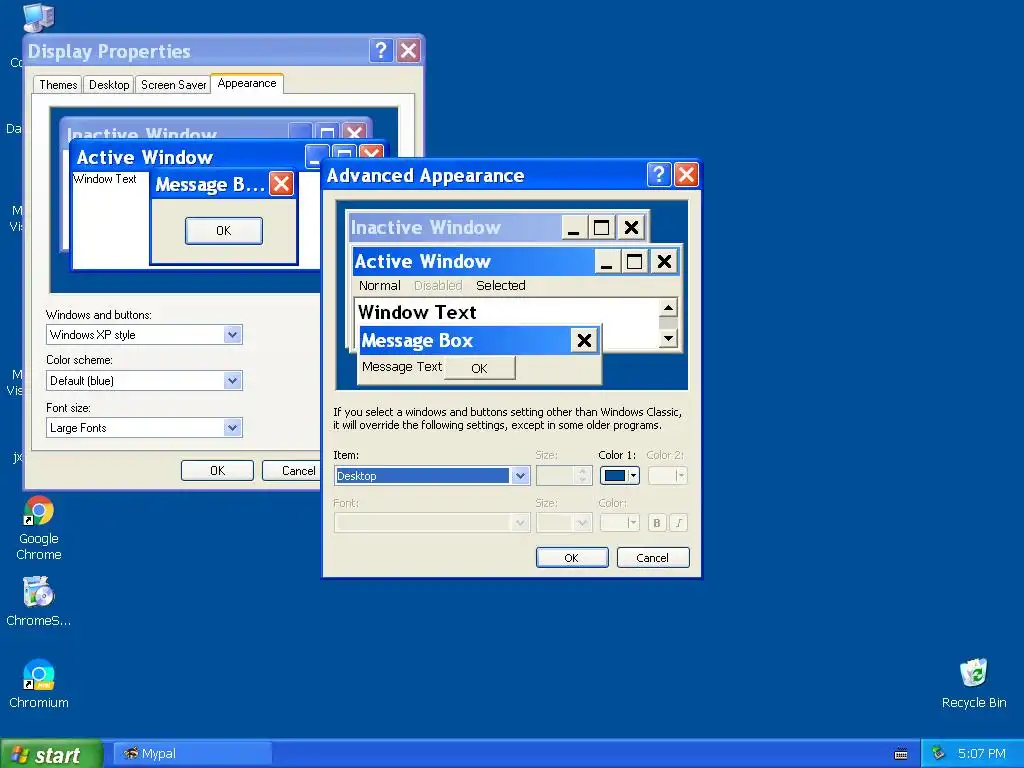Click the Item size spinner field
This screenshot has width=1024, height=768.
pos(564,476)
